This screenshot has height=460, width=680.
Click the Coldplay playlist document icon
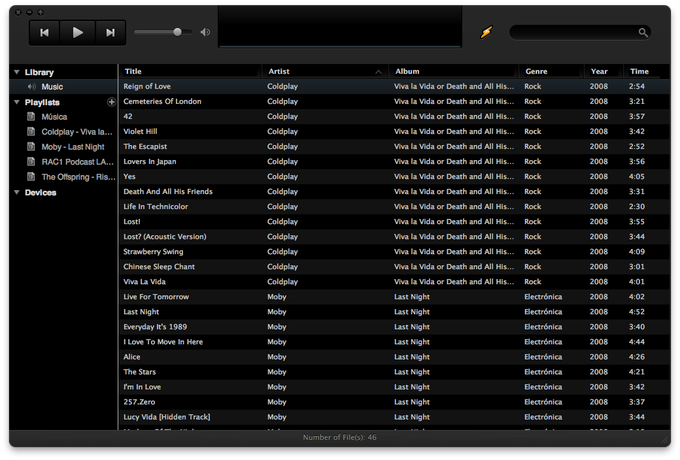31,131
